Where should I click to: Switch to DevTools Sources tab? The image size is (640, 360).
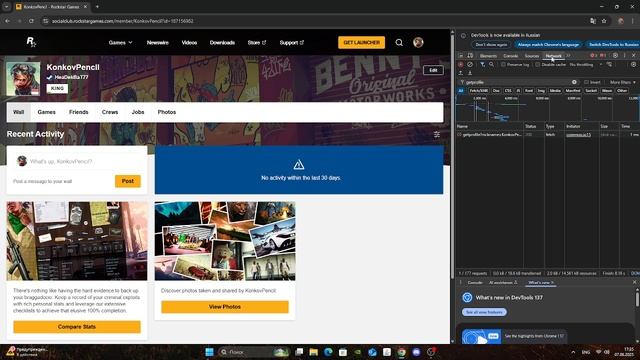pyautogui.click(x=531, y=56)
